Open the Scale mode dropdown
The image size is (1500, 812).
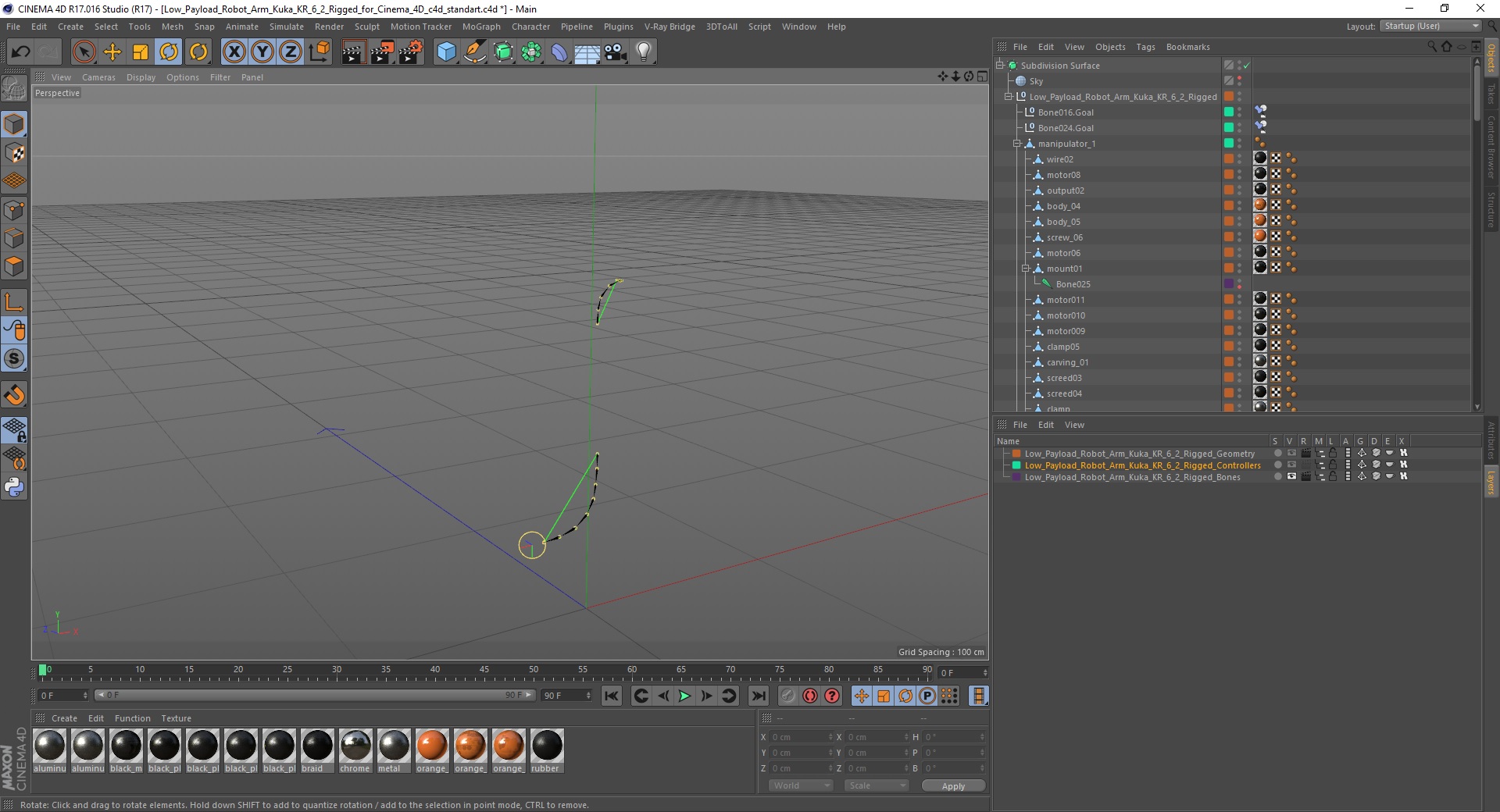(x=876, y=785)
